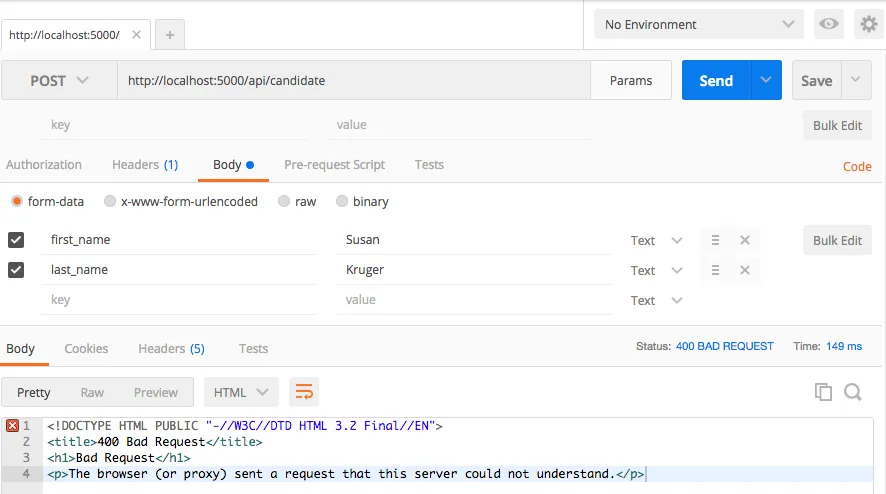The image size is (886, 494).
Task: Choose x-www-form-urlencoded body type
Action: click(x=110, y=201)
